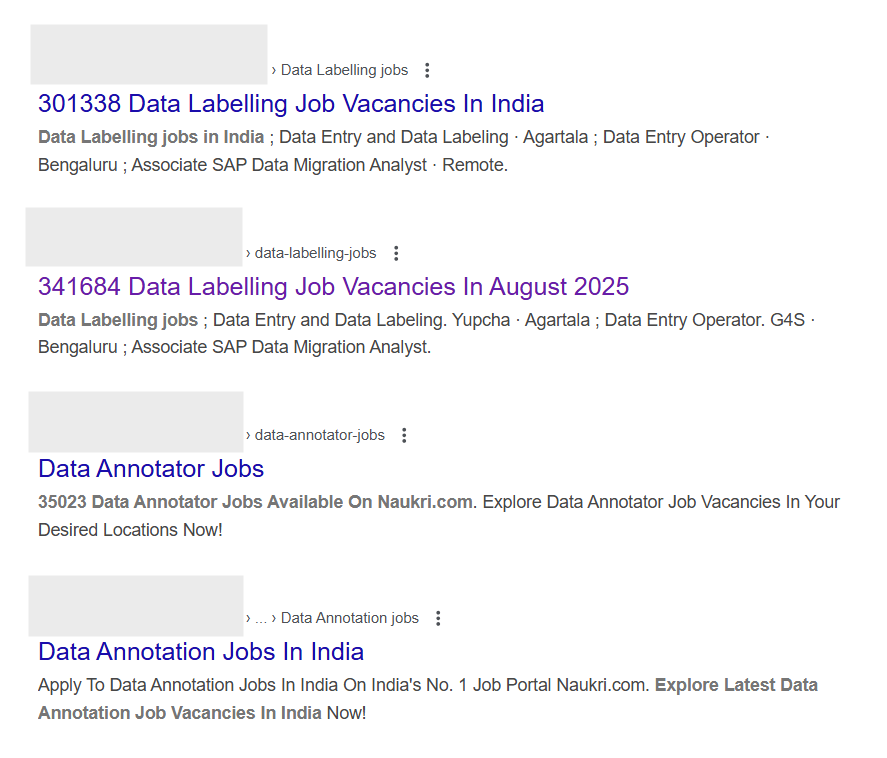Visit the "Data Annotator Jobs" result
This screenshot has height=758, width=887.
151,469
